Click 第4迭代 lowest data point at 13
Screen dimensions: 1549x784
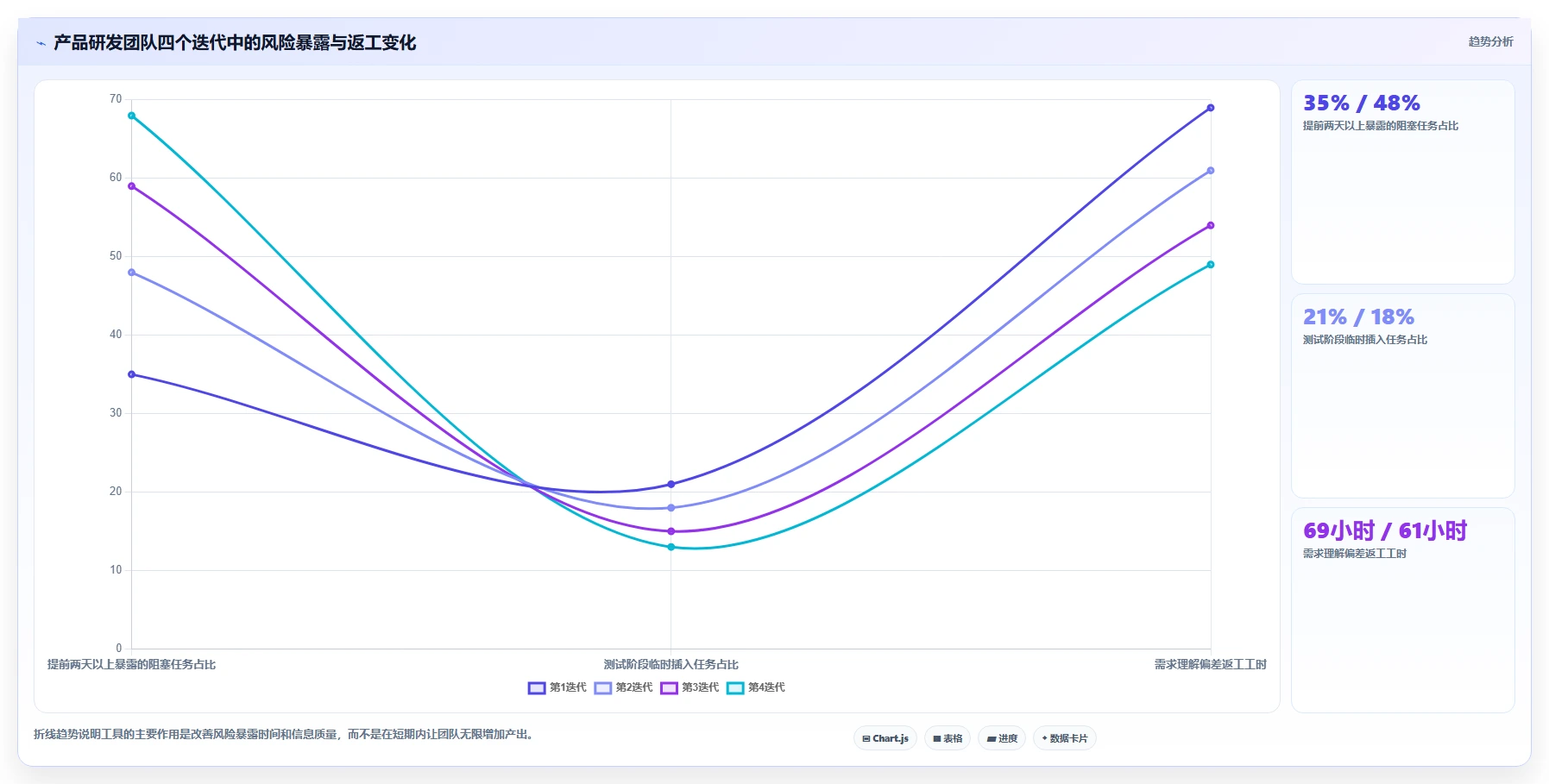[x=671, y=547]
